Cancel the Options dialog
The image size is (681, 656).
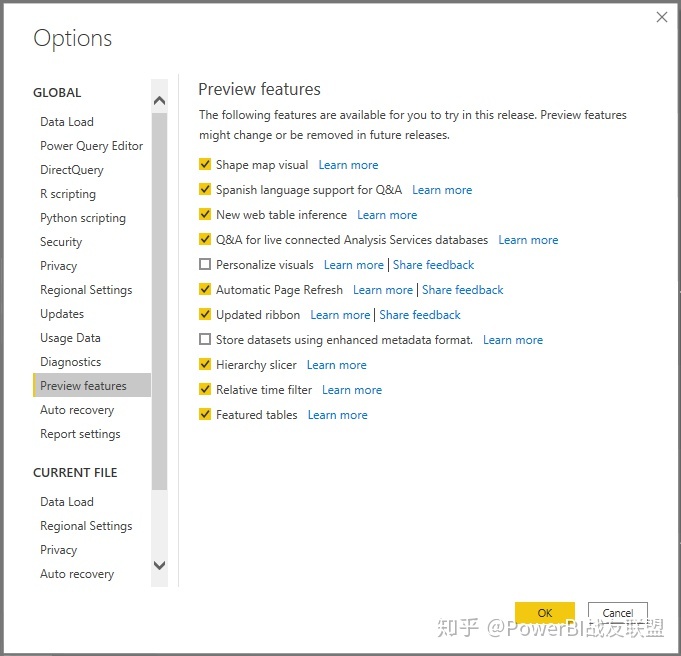coord(618,613)
